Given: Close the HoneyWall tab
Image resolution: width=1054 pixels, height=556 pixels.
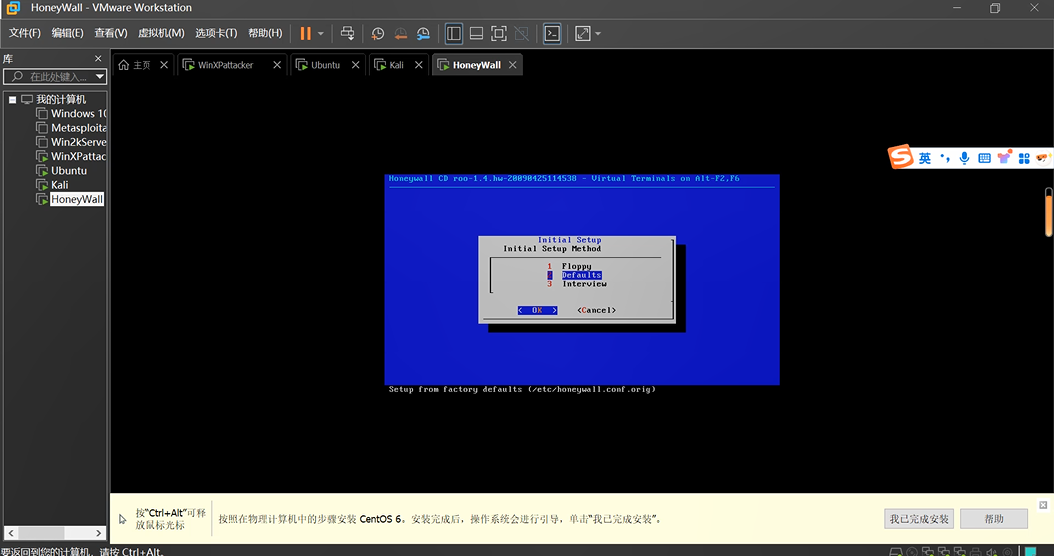Looking at the screenshot, I should pos(513,65).
